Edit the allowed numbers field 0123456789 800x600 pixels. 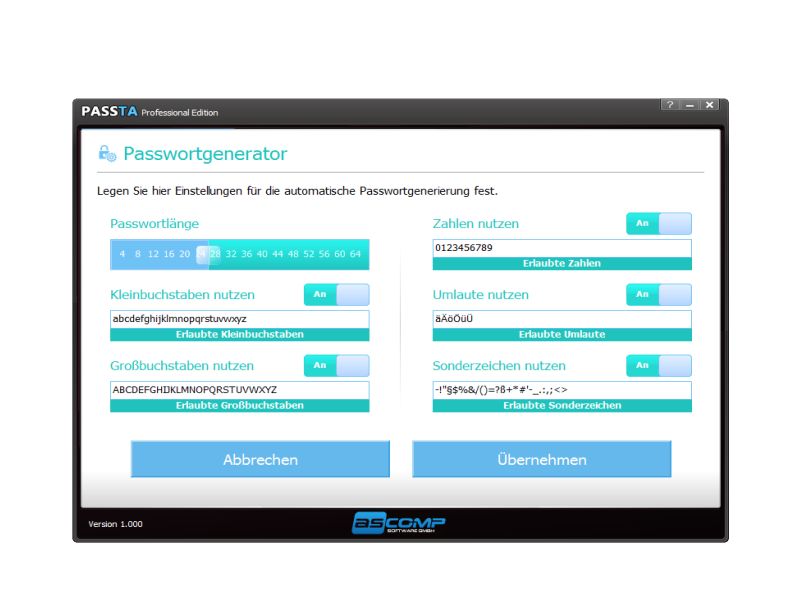tap(562, 248)
